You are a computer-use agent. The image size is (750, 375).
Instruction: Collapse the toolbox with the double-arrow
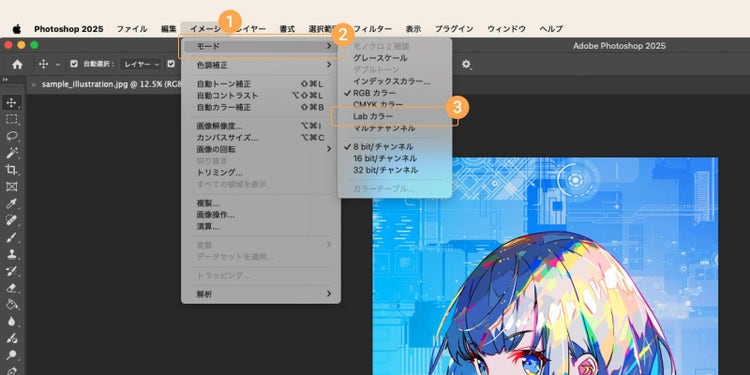5,79
